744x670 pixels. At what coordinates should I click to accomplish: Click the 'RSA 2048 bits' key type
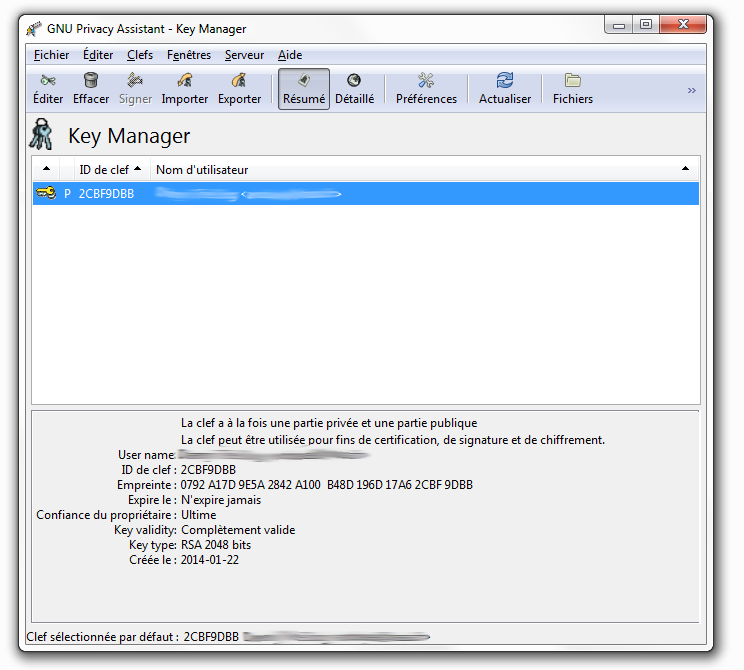point(216,545)
